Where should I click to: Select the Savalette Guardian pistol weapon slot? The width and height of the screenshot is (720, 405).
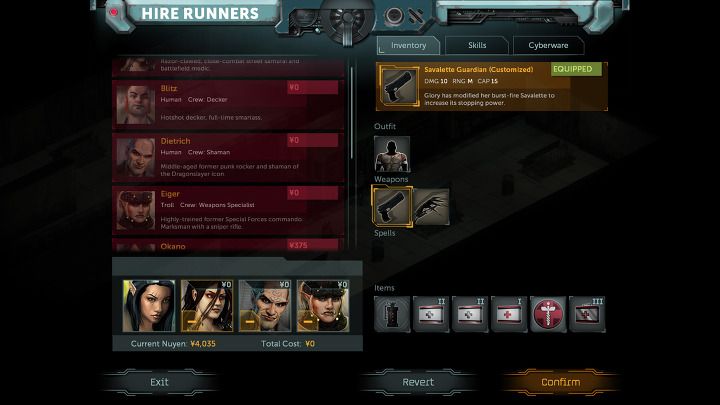point(392,206)
